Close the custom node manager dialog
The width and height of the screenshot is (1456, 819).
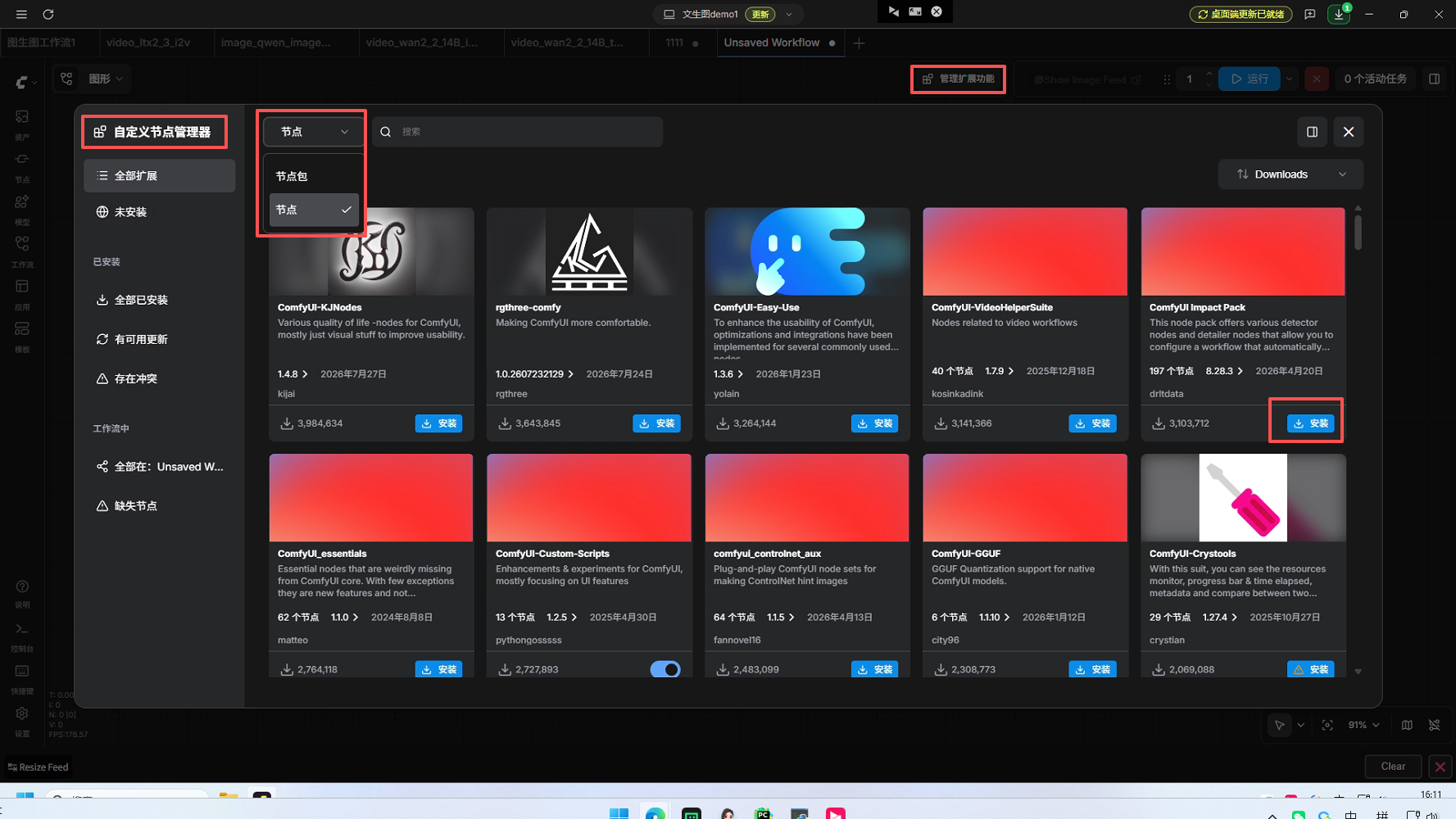(1349, 132)
